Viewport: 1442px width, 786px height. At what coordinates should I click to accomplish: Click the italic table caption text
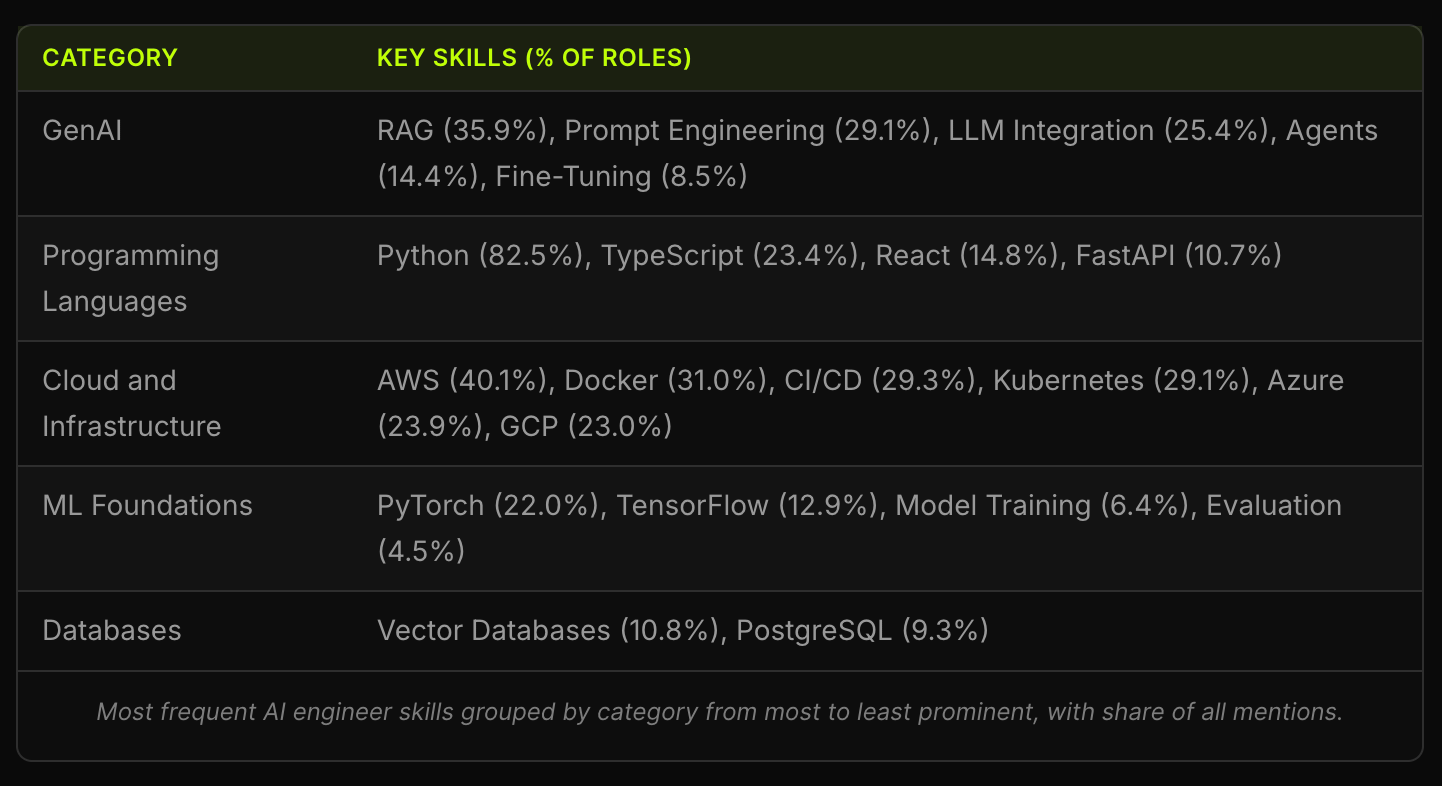(720, 712)
